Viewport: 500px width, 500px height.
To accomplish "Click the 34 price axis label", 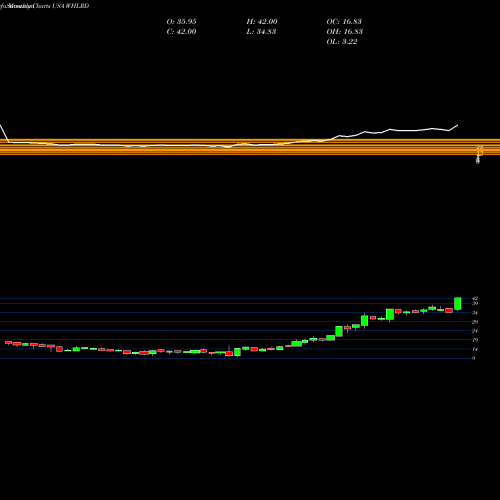I will (475, 313).
